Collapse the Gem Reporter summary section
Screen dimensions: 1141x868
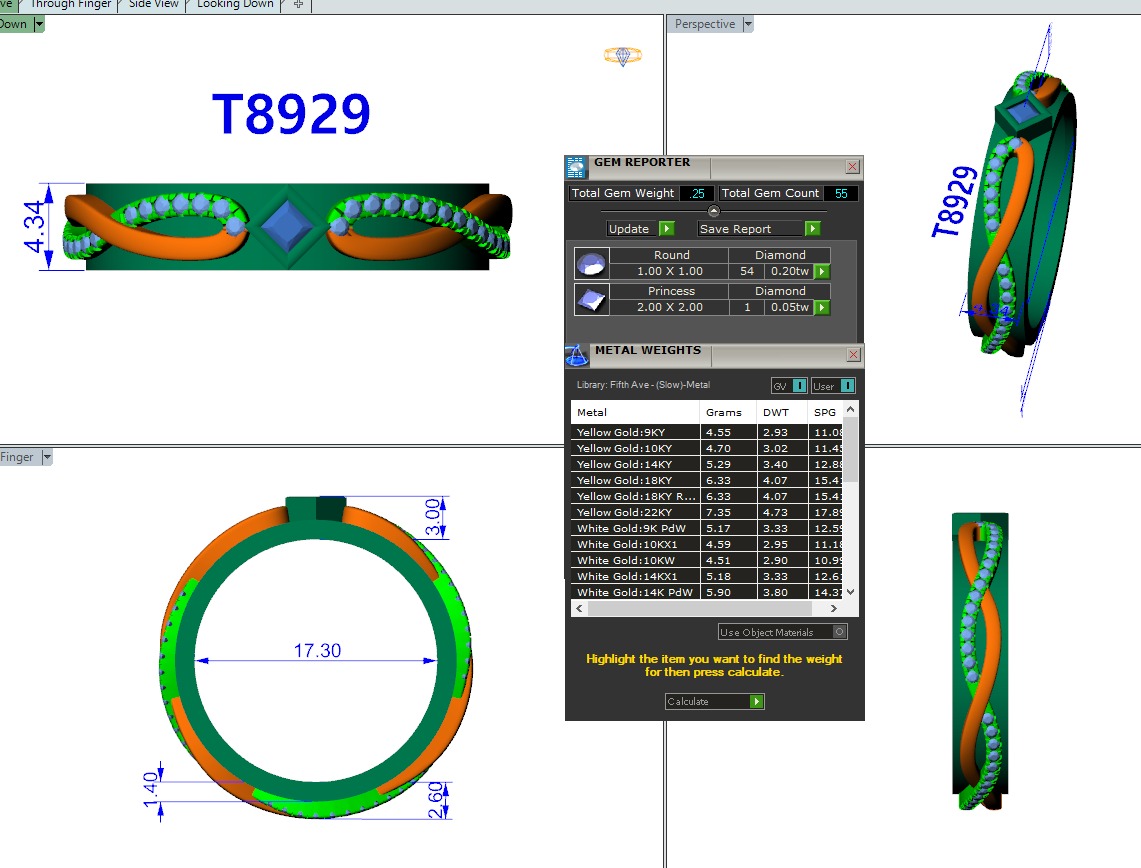pos(713,211)
